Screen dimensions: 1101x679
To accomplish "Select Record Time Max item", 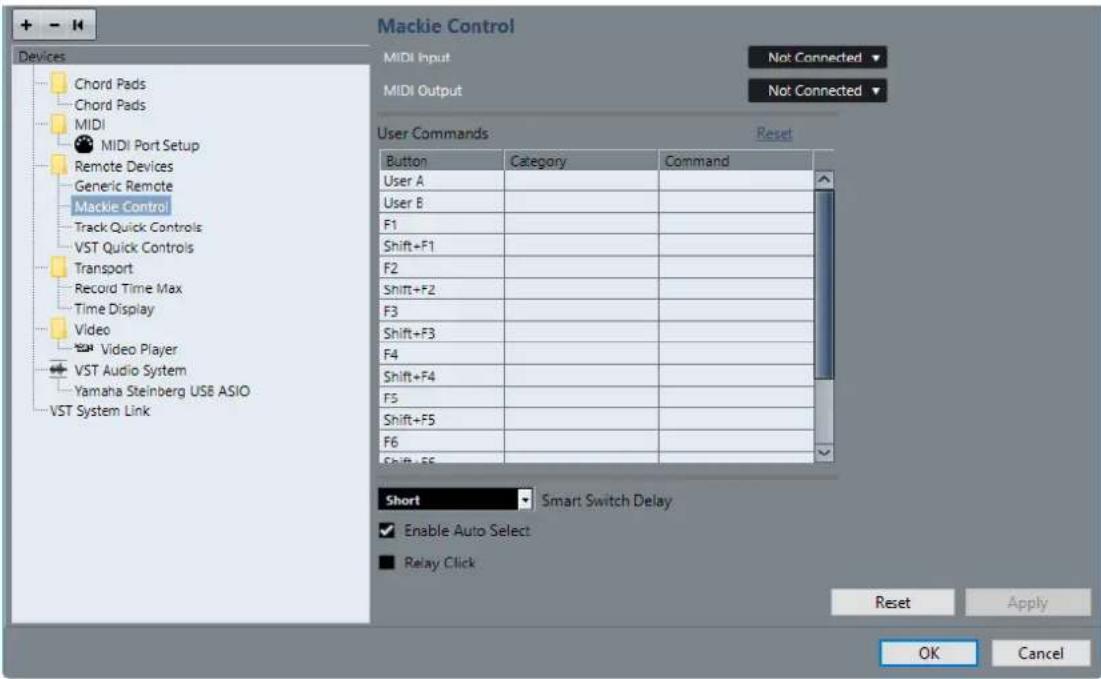I will (128, 288).
